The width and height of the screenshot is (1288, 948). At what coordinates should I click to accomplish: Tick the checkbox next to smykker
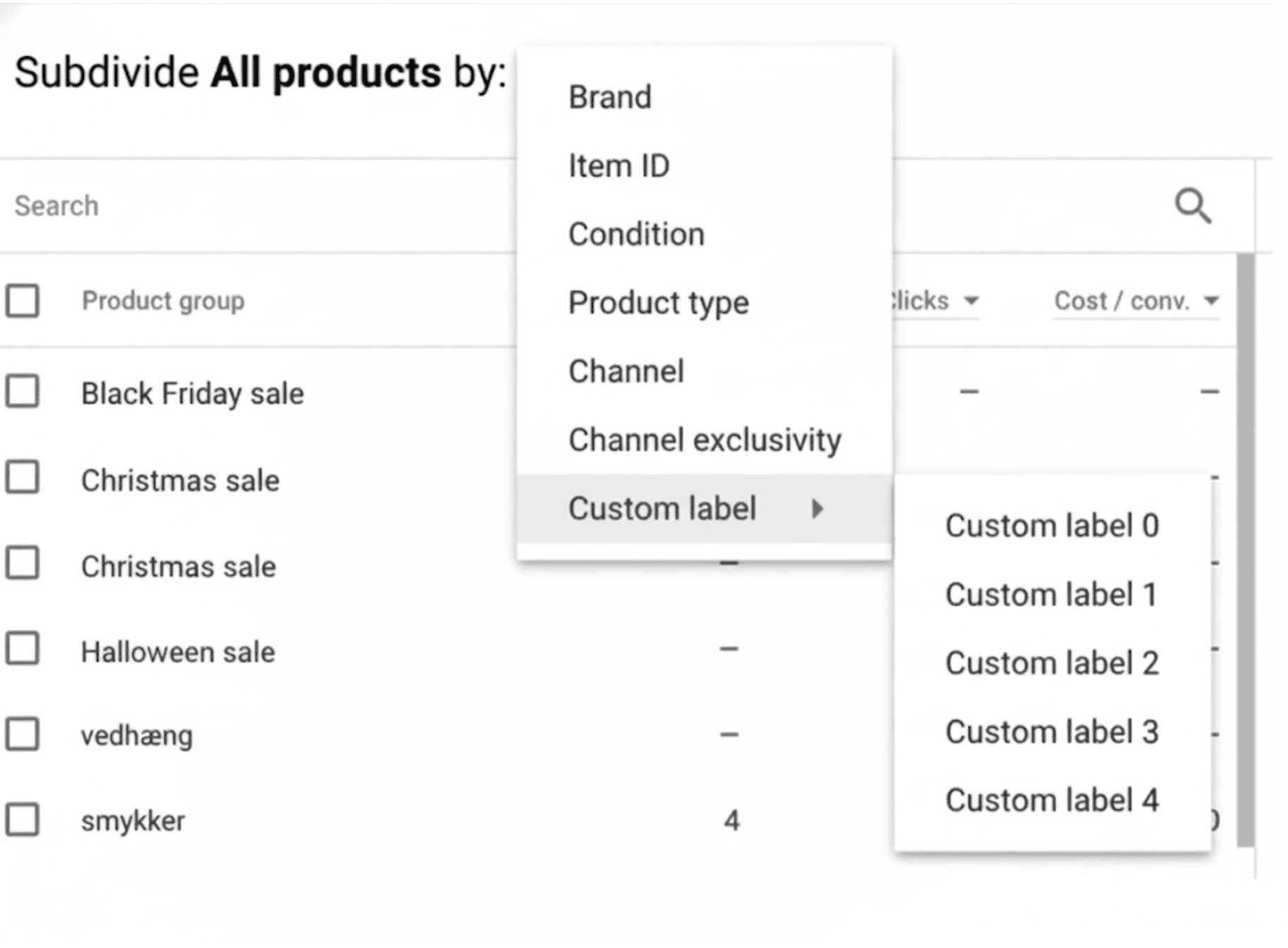pyautogui.click(x=23, y=819)
